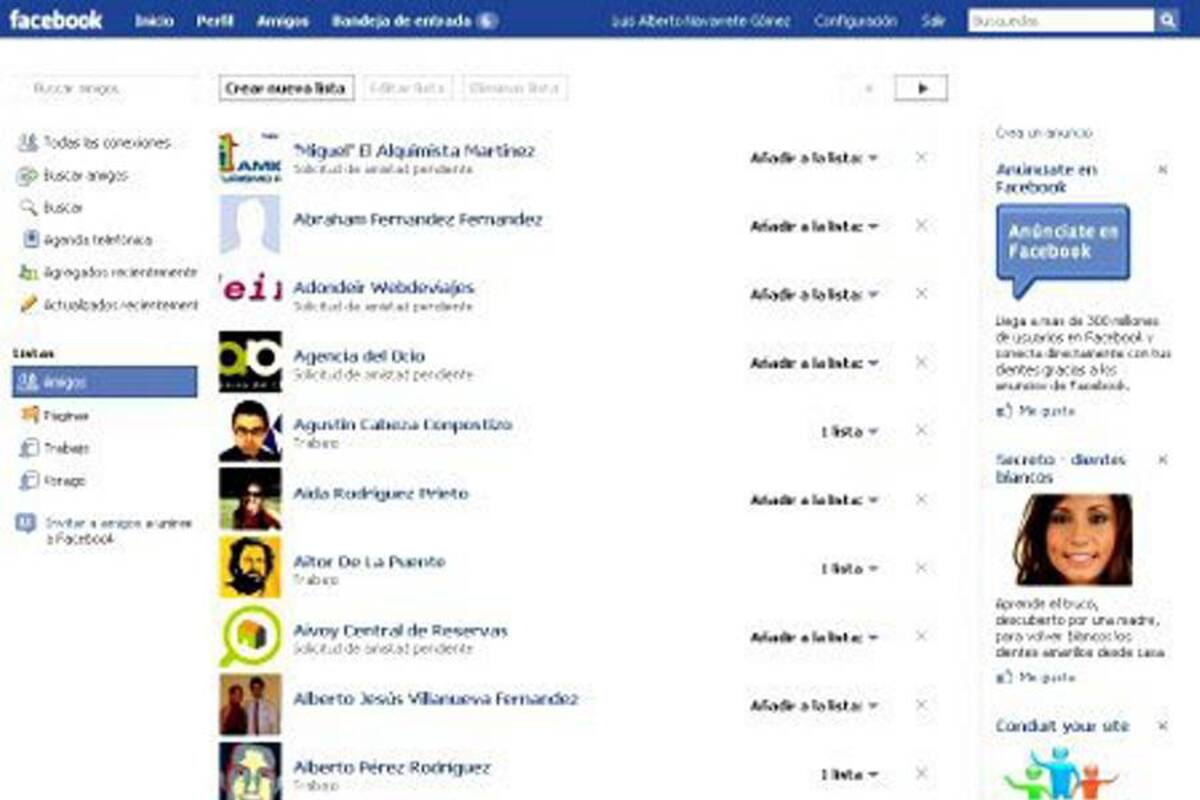Click Agregados recientemente icon

(28, 272)
